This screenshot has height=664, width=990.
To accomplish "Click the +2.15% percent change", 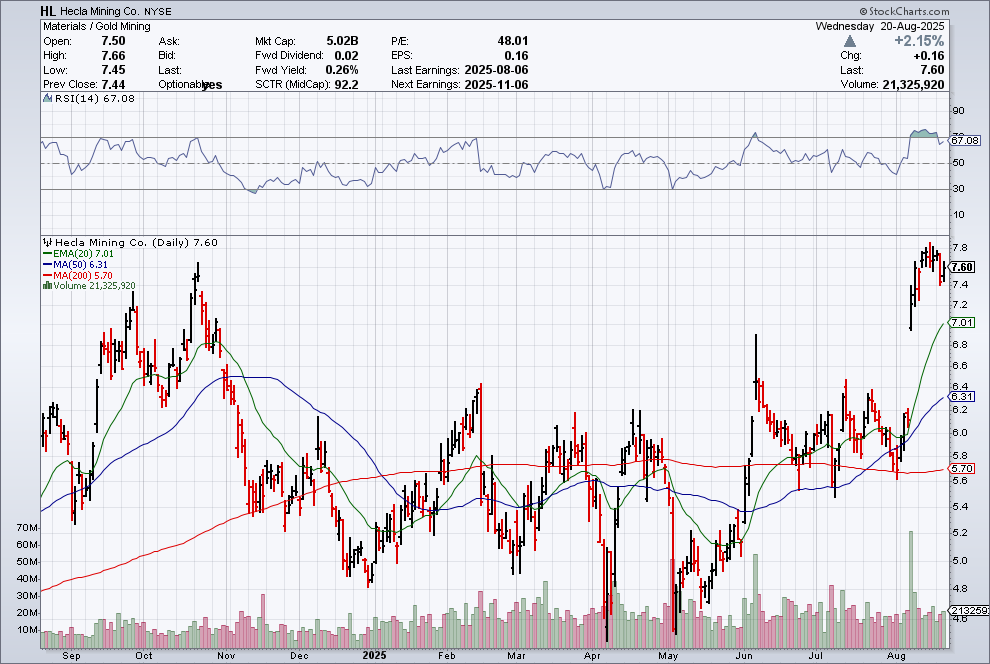I will coord(919,41).
